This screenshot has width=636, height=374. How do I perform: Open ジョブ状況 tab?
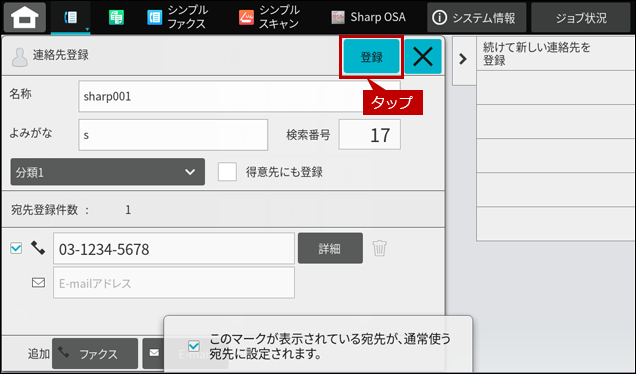[x=581, y=17]
